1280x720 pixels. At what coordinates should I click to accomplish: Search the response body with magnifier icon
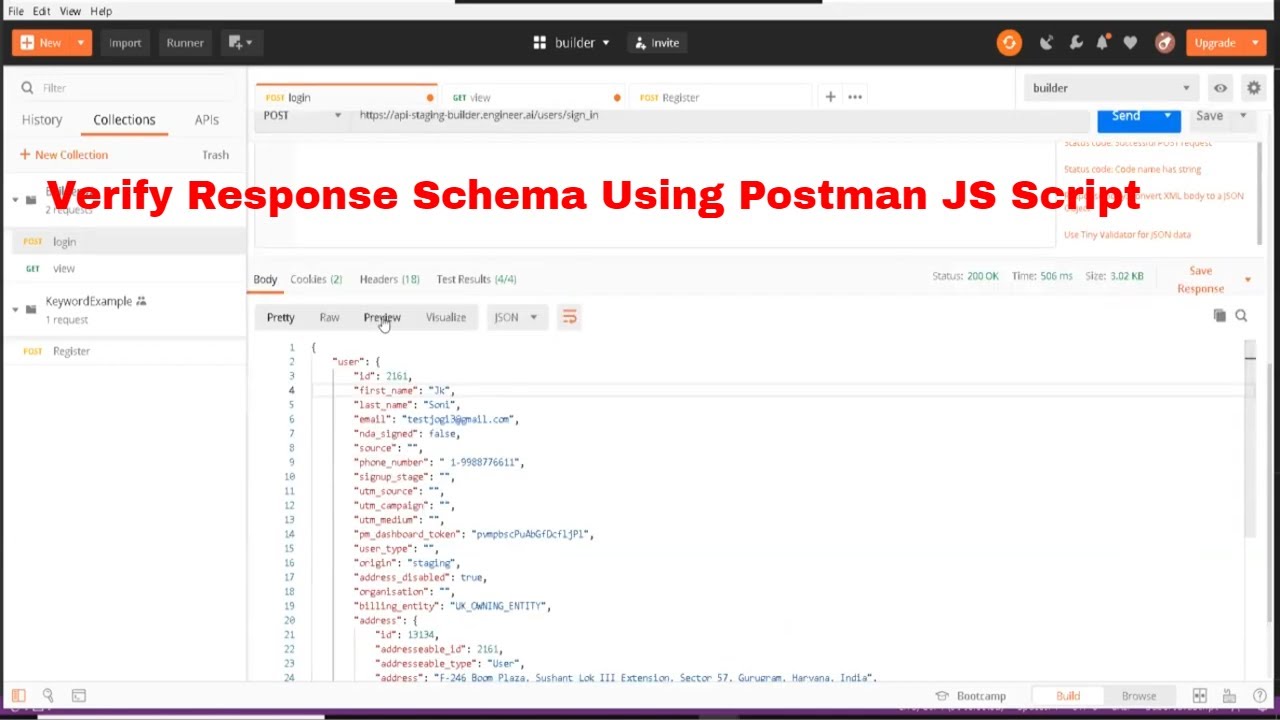(x=1241, y=316)
